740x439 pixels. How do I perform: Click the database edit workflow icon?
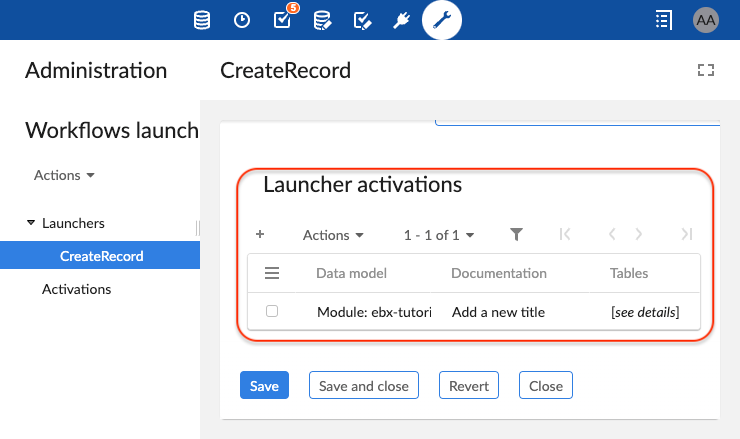[322, 19]
